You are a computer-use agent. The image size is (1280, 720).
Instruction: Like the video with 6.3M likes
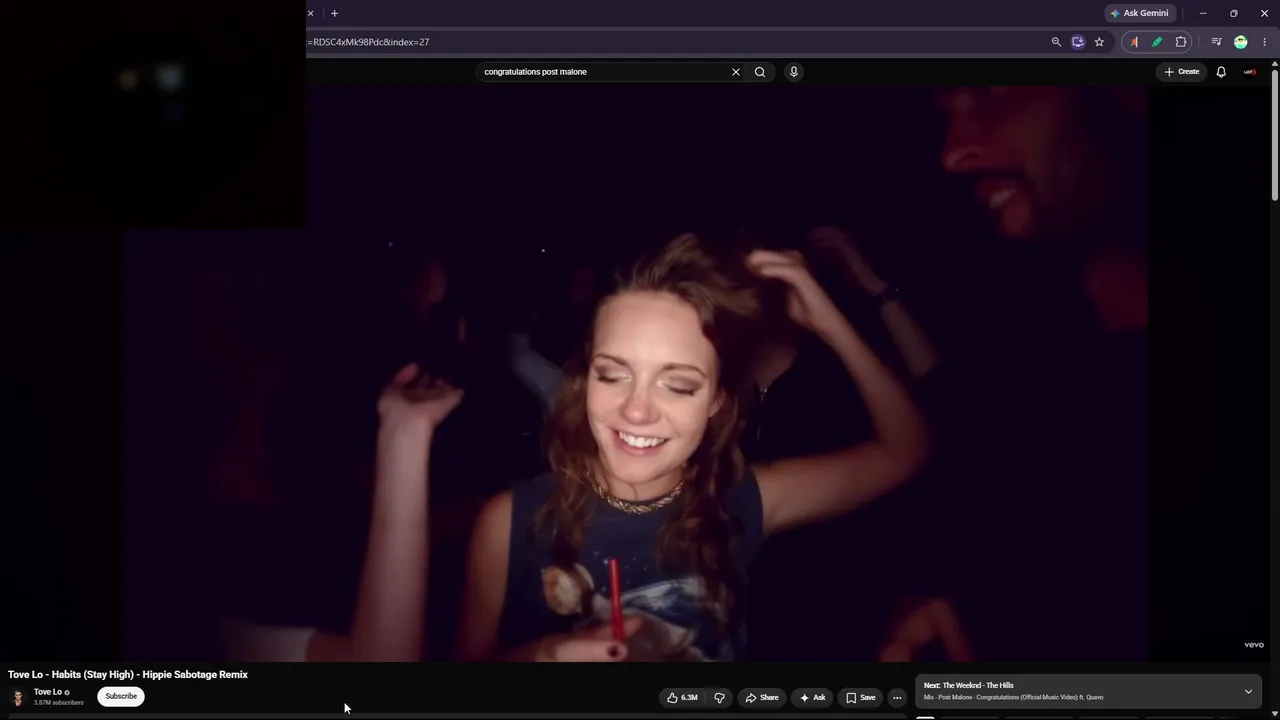(x=682, y=698)
